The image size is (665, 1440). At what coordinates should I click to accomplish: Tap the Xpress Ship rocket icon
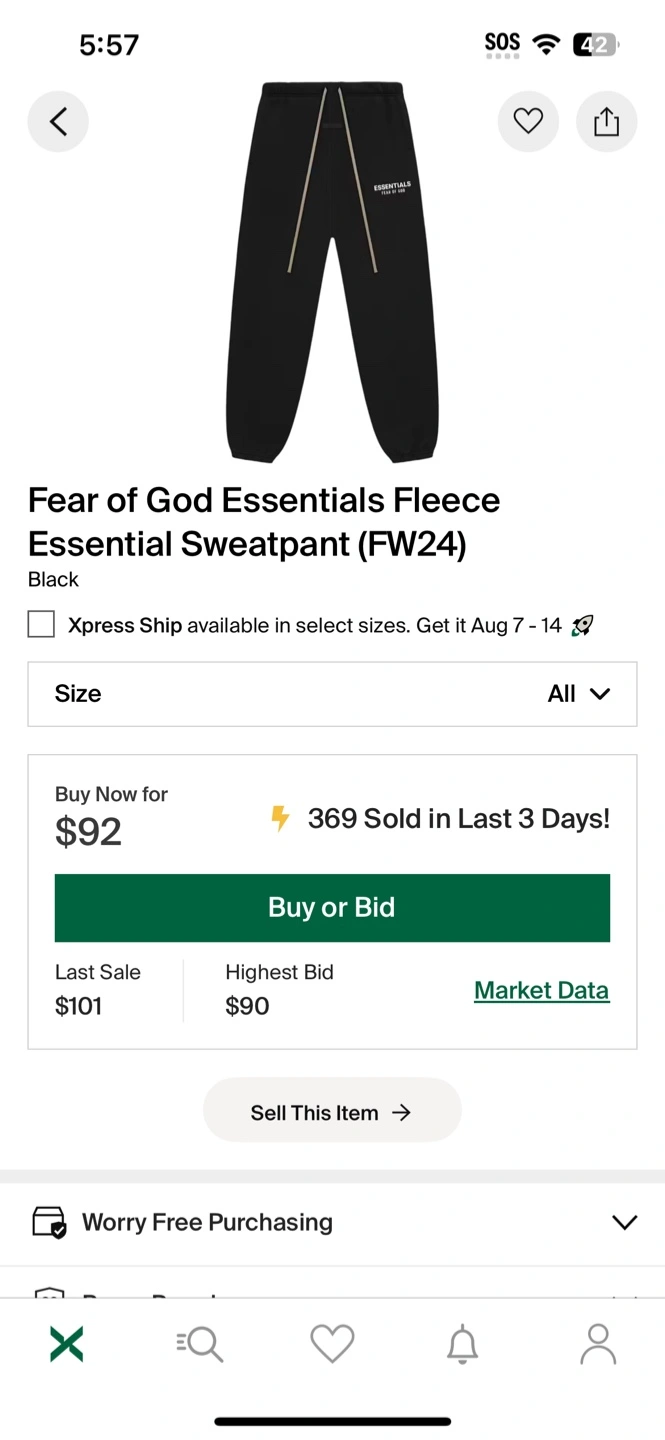[582, 626]
